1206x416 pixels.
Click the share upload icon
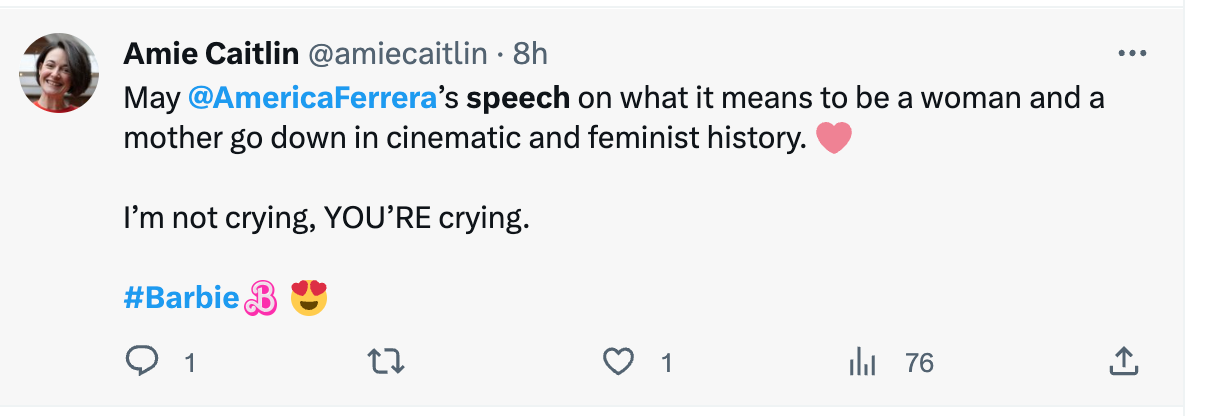[1123, 361]
